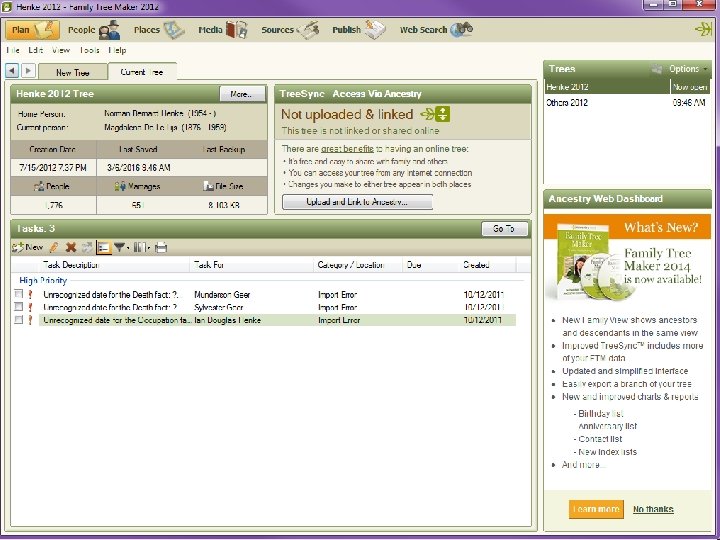Open the File menu
This screenshot has height=540, width=720.
[13, 50]
